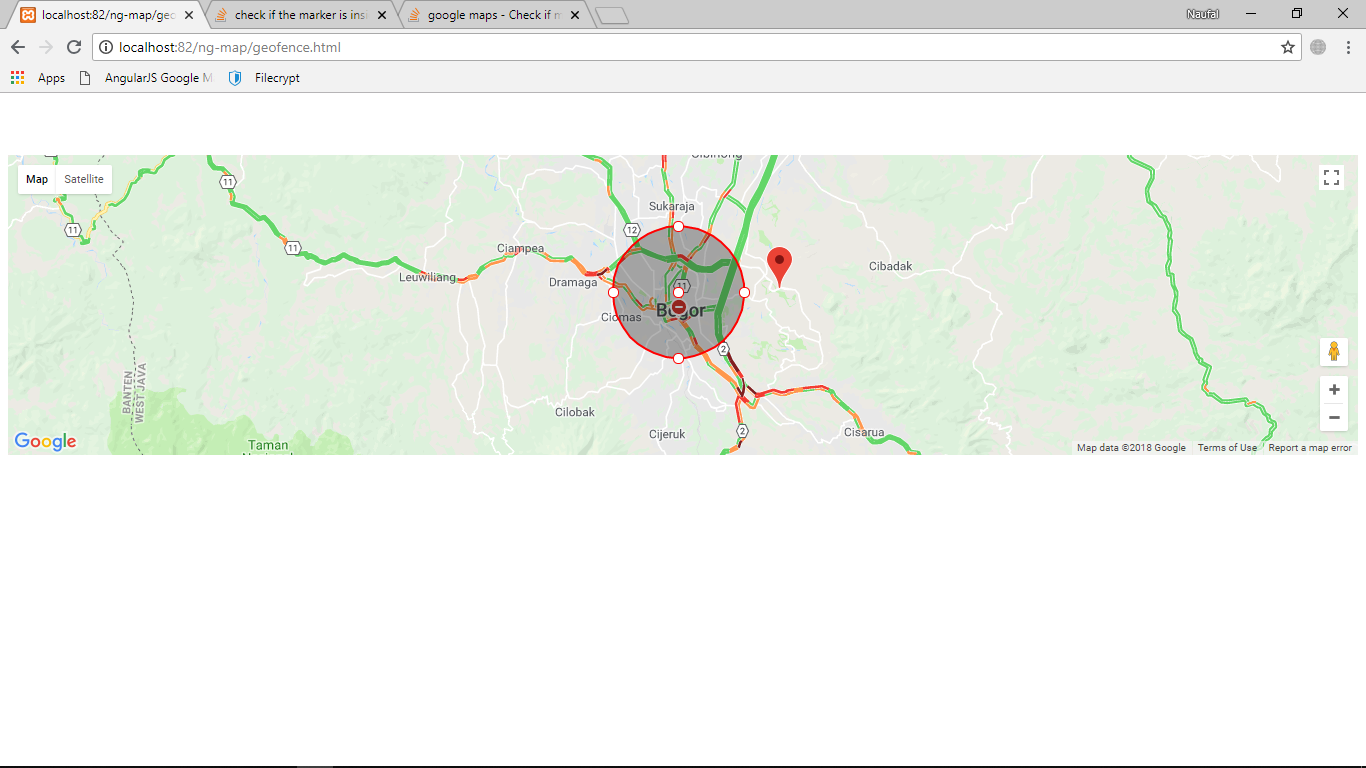Go forward in browser history
Viewport: 1366px width, 768px height.
coord(46,47)
